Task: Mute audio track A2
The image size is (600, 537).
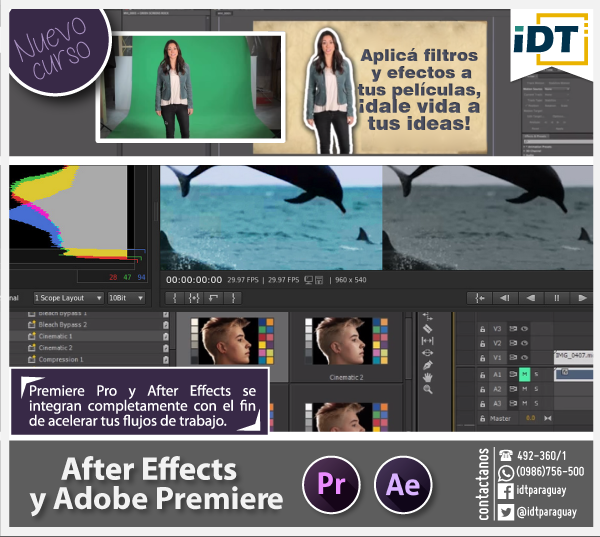Action: (x=525, y=389)
